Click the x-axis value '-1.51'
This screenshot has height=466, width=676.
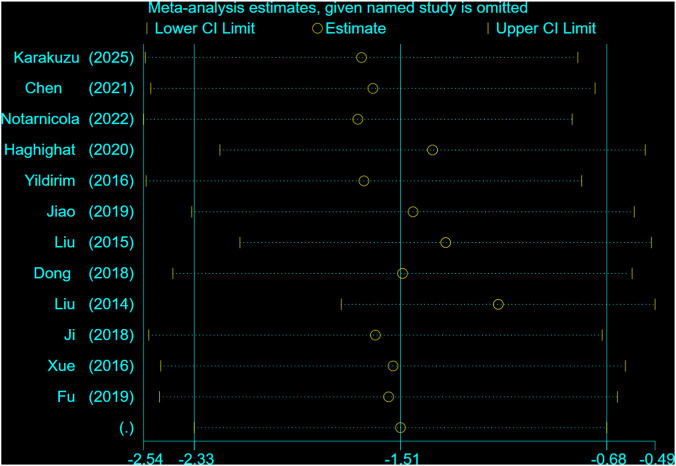[x=401, y=459]
